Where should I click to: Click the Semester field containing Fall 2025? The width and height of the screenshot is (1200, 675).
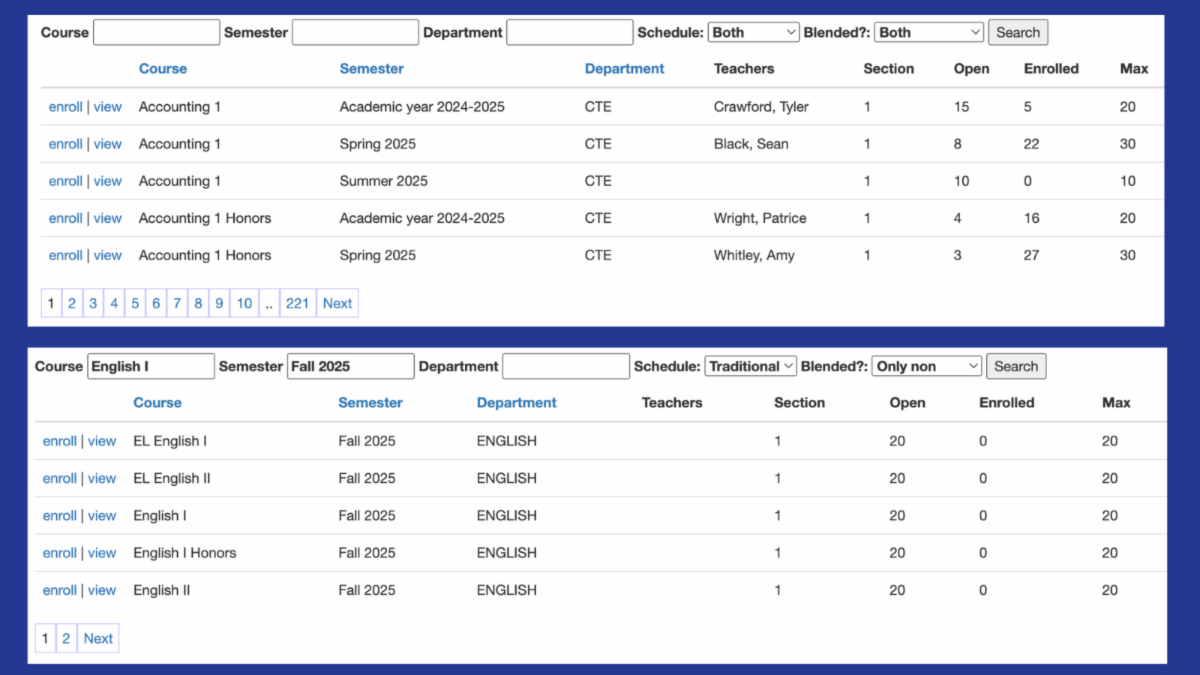(x=350, y=366)
